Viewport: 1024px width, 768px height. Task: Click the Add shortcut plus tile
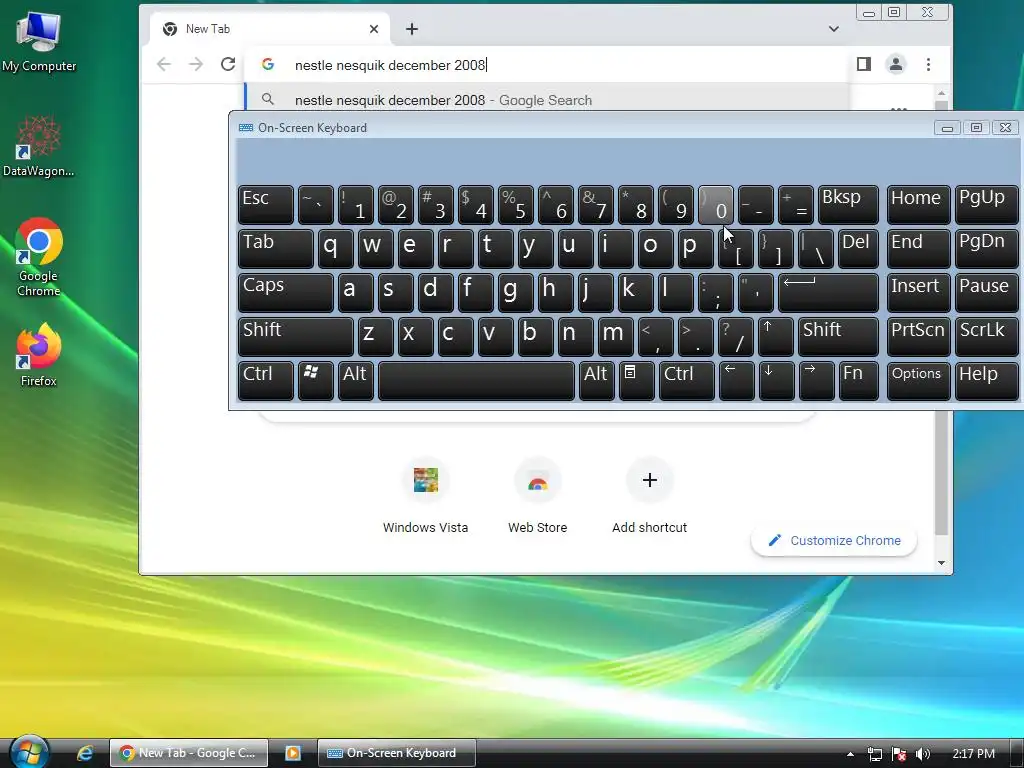(x=649, y=496)
